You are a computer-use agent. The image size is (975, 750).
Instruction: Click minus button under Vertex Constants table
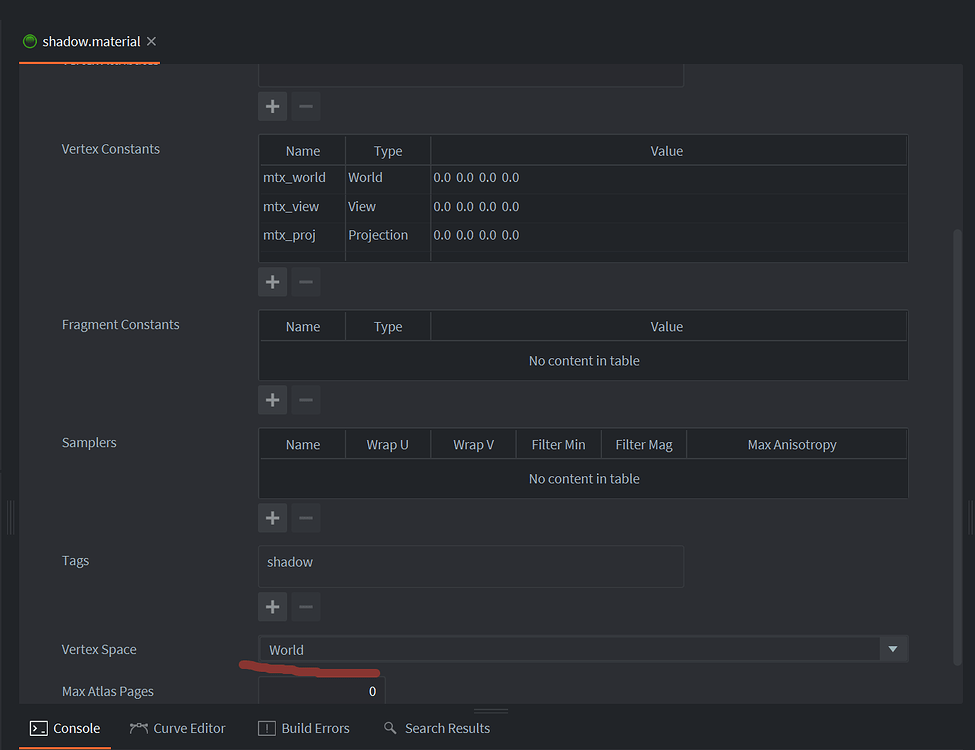[306, 282]
